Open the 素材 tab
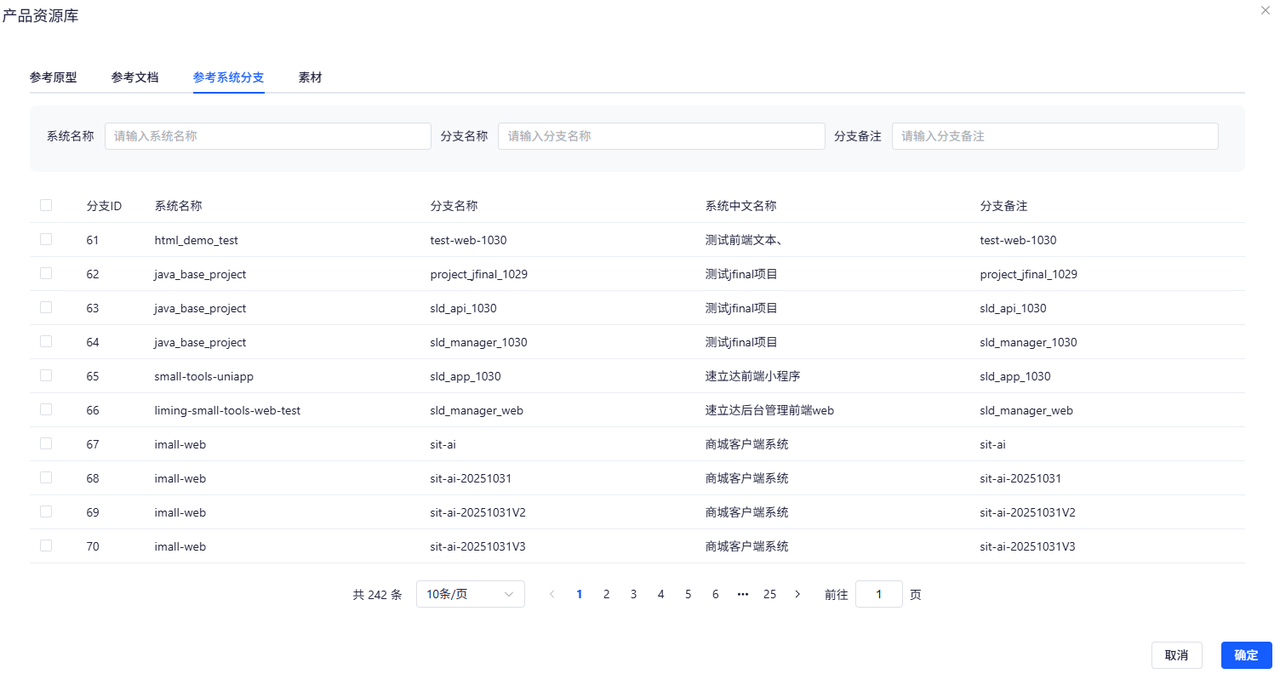Screen dimensions: 1280x674 pyautogui.click(x=310, y=77)
